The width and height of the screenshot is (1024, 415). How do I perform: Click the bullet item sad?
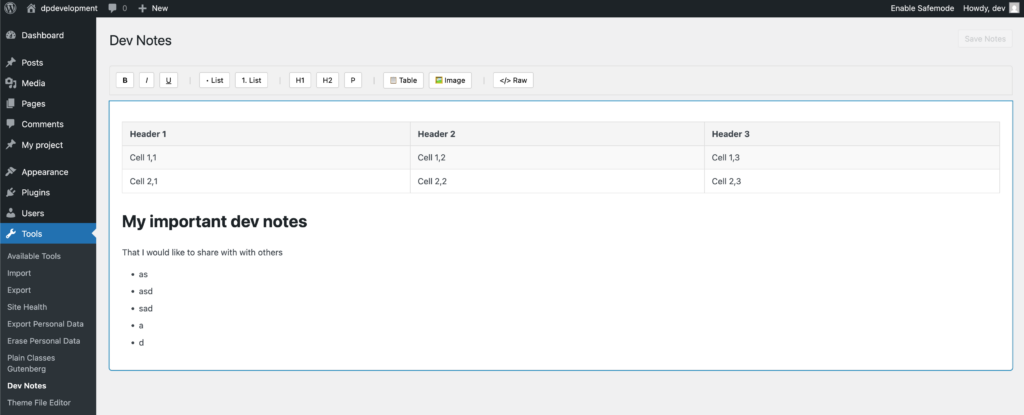pyautogui.click(x=146, y=308)
